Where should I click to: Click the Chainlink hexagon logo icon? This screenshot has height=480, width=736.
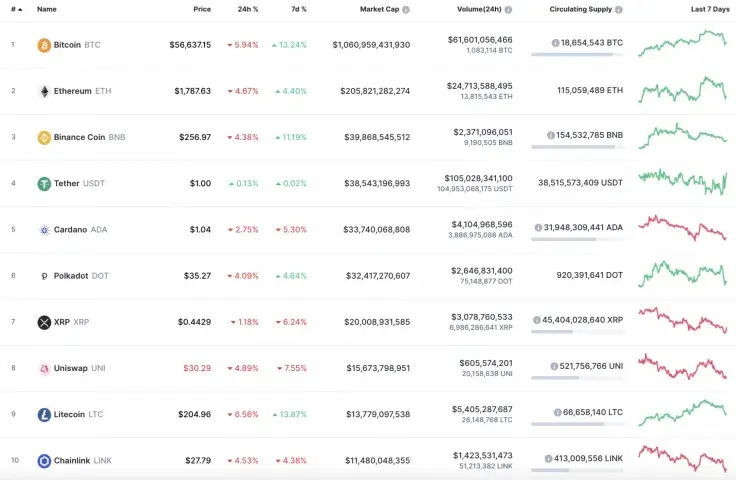44,461
